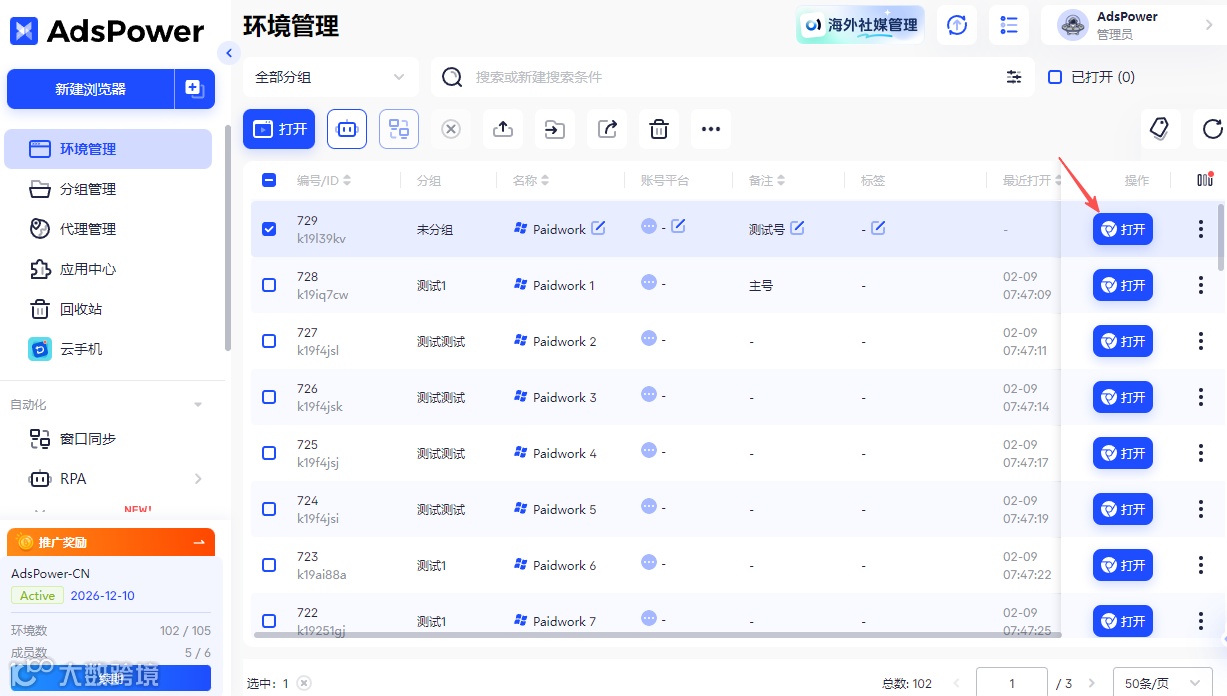Click the tag icon at toolbar right
Screen dimensions: 1227x696
pos(1160,129)
